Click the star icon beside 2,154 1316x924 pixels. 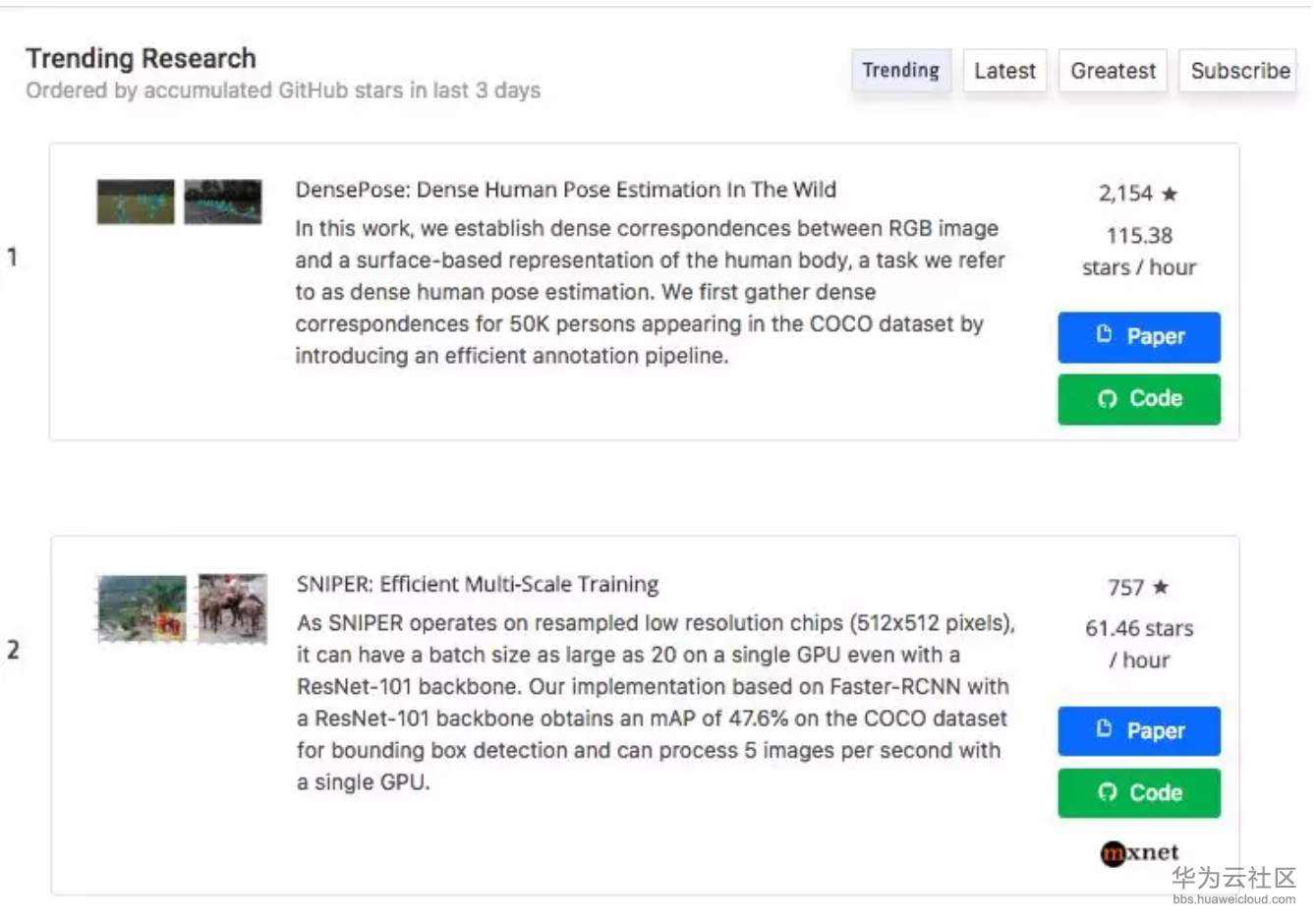click(x=1170, y=194)
